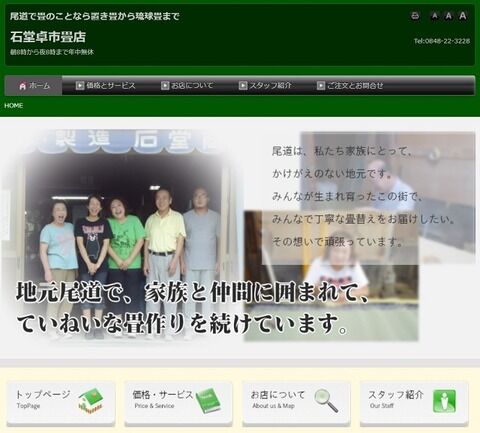Click the print icon in header
The width and height of the screenshot is (480, 433).
(x=415, y=16)
